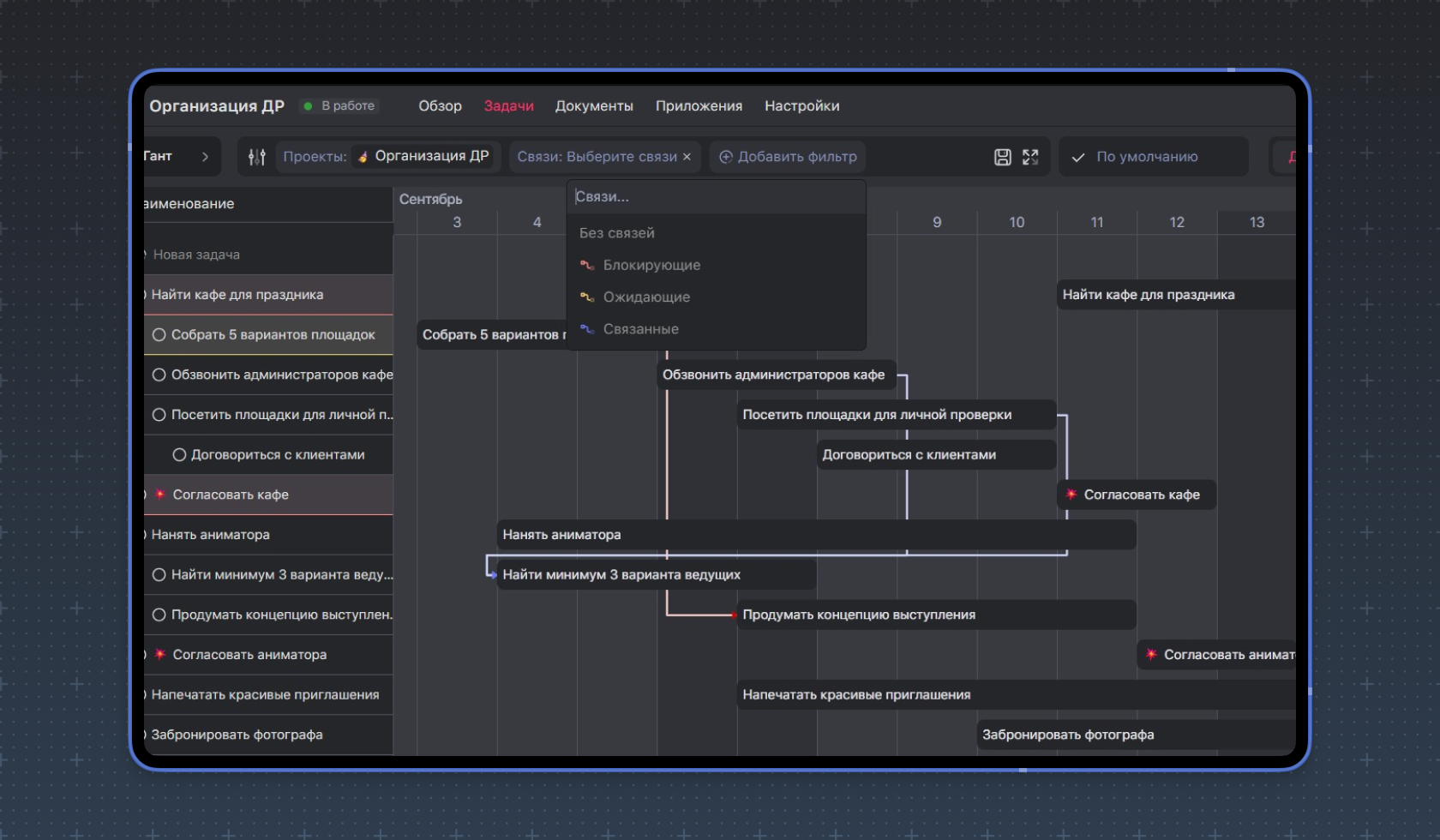The height and width of the screenshot is (840, 1440).
Task: Open the Проекты: Организация ДР filter
Action: click(x=387, y=157)
